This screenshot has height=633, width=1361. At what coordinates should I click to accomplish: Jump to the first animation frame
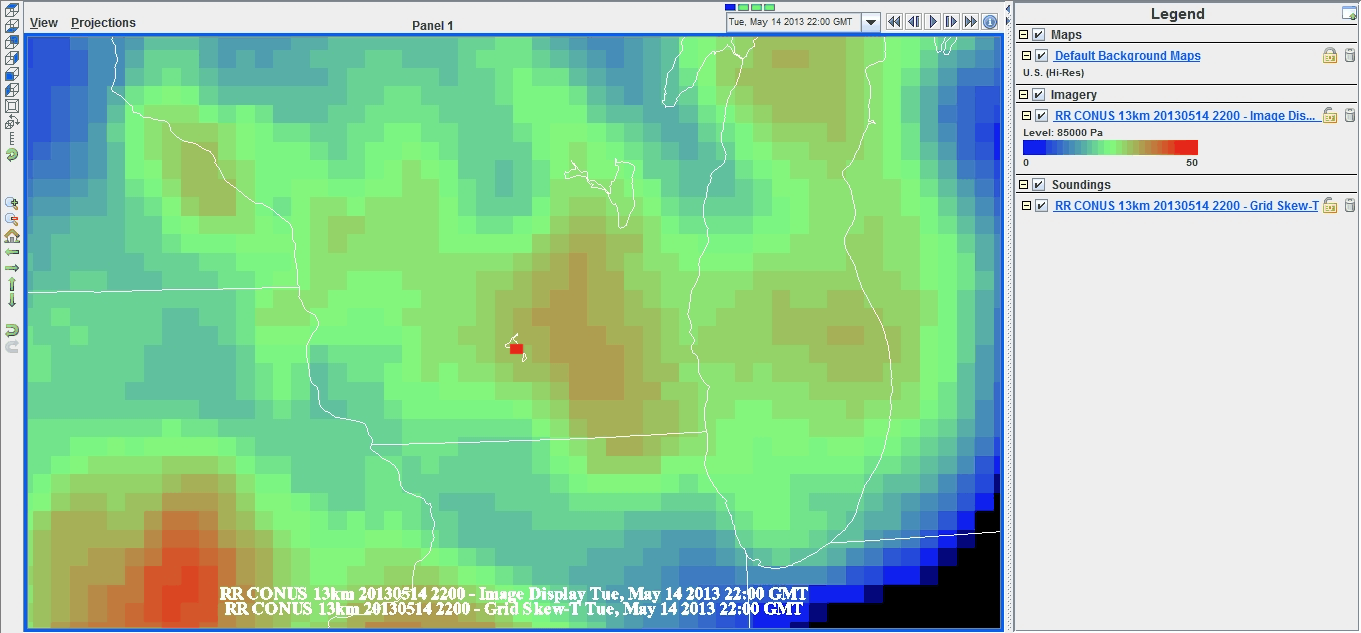click(895, 22)
